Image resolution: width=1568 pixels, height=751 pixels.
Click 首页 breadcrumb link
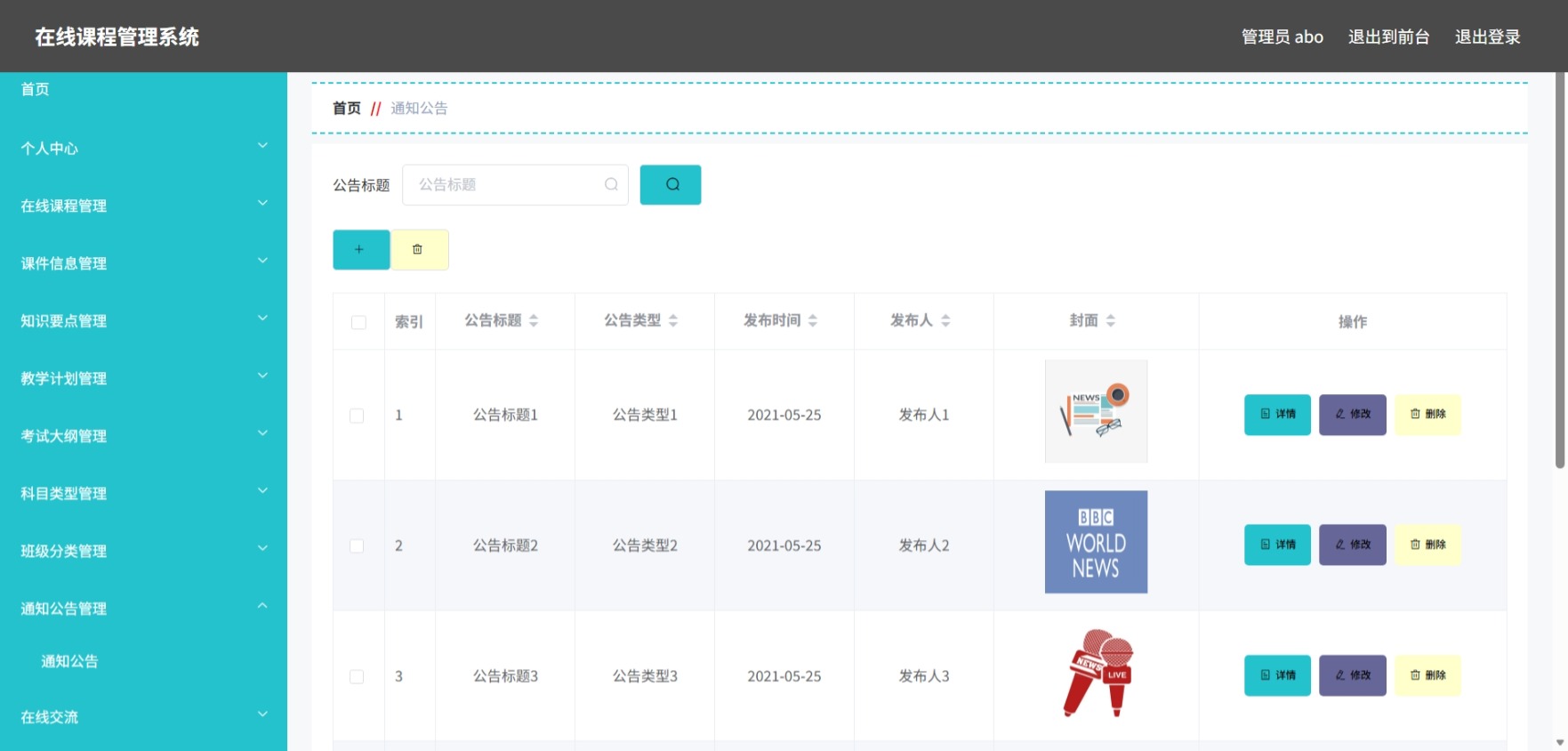pyautogui.click(x=347, y=109)
